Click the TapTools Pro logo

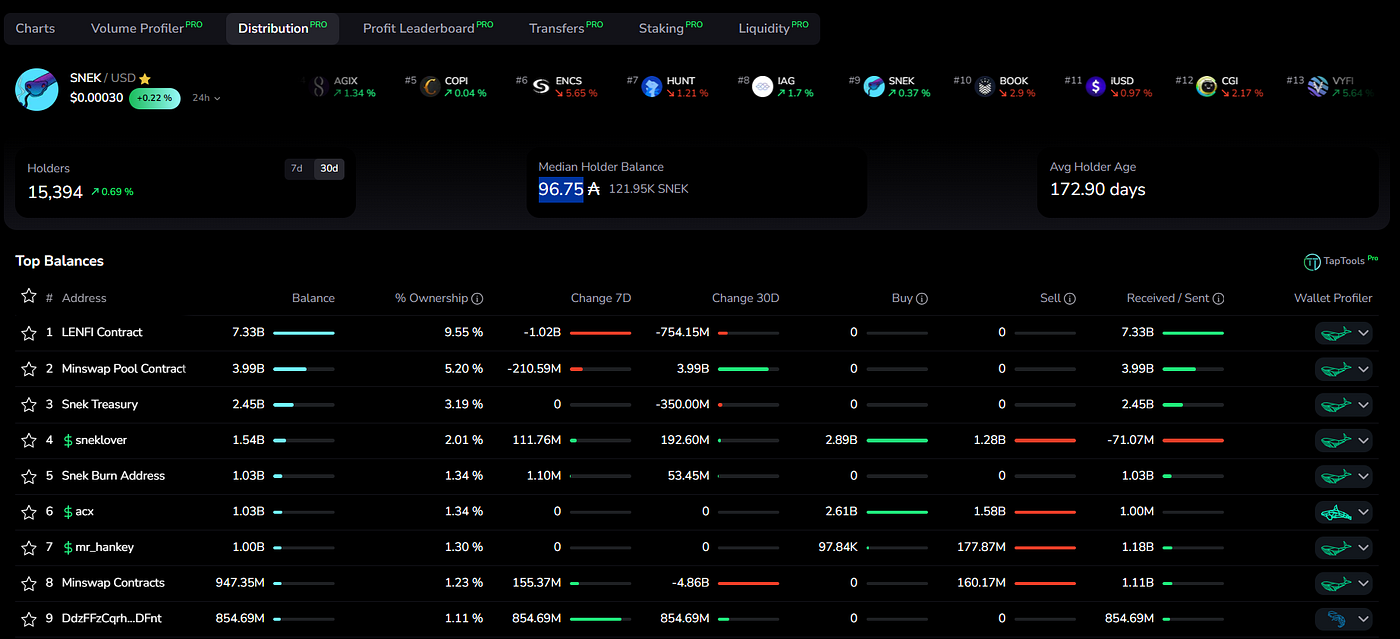[1341, 262]
